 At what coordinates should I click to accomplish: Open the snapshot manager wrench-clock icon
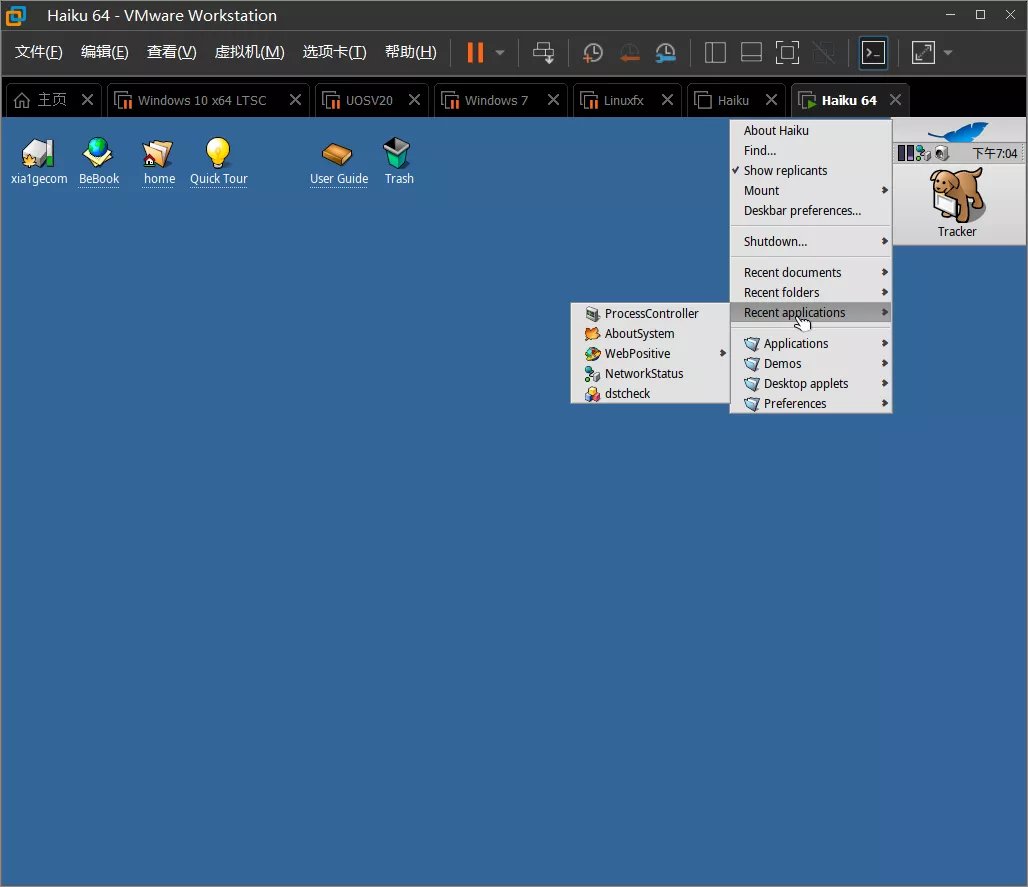[665, 53]
